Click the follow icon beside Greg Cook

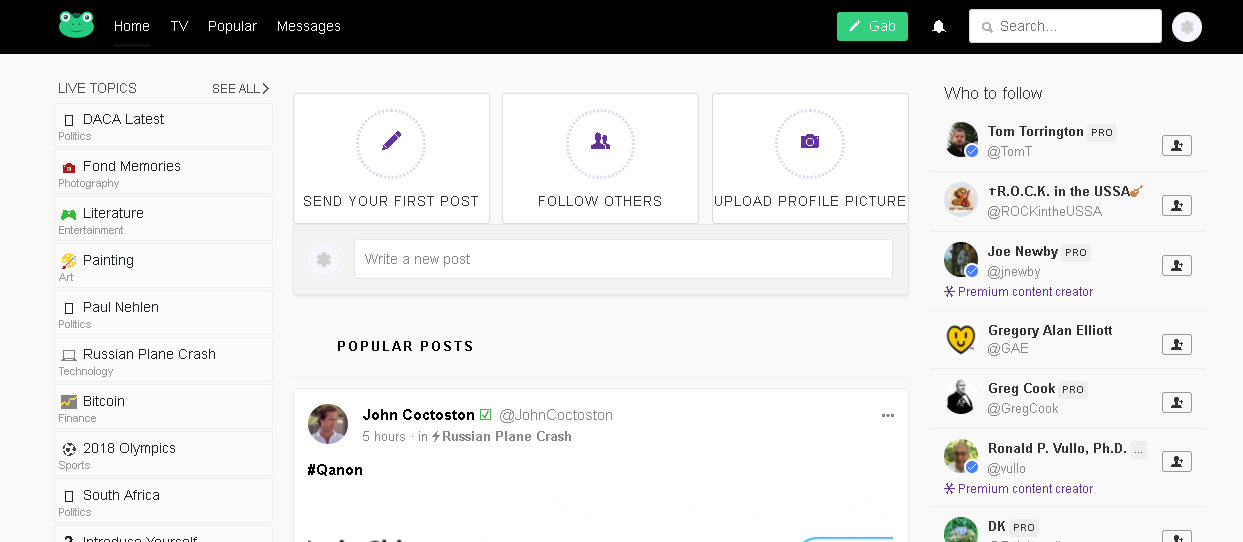point(1177,402)
